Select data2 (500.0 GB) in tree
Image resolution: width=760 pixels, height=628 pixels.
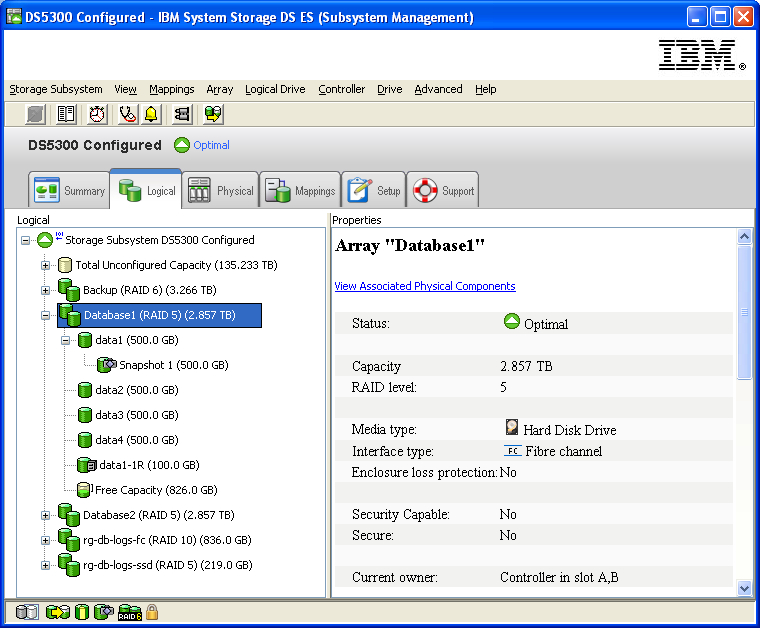137,390
